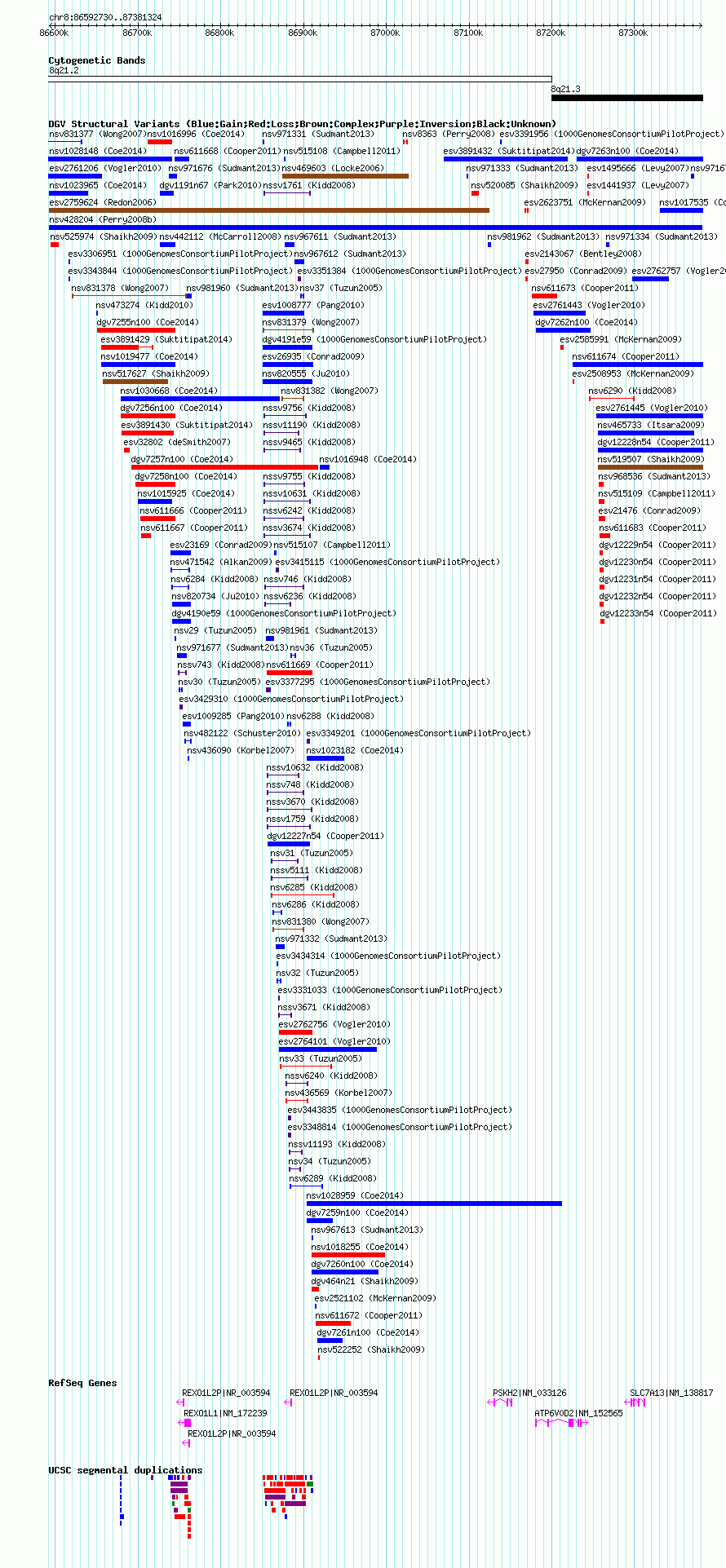Select variant nsv465733 (Itsara2009) label
The image size is (726, 1568).
click(x=650, y=425)
